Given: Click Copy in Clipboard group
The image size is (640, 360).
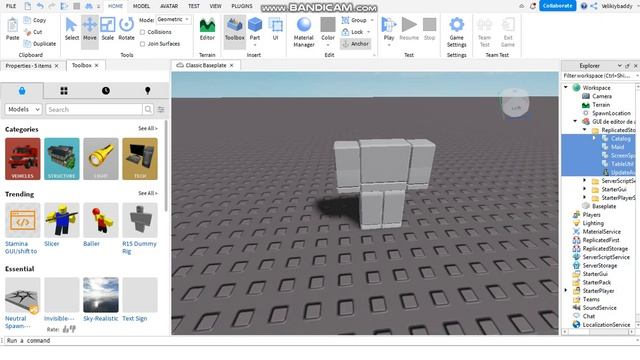Looking at the screenshot, I should point(35,20).
